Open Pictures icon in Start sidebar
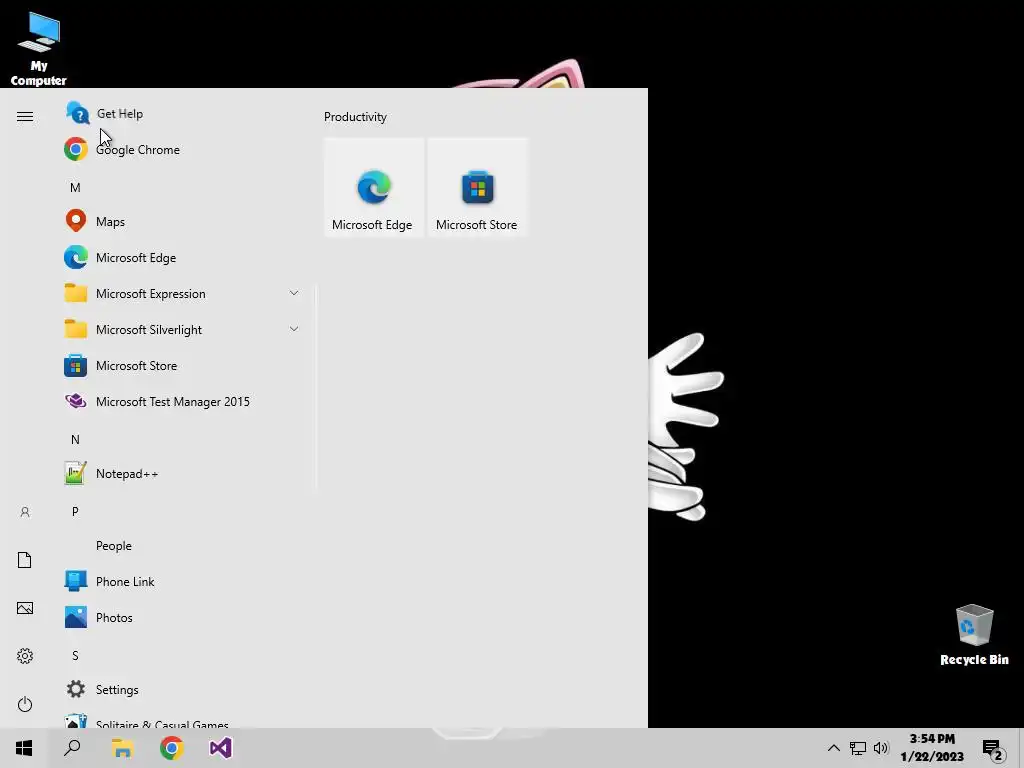 click(x=25, y=608)
